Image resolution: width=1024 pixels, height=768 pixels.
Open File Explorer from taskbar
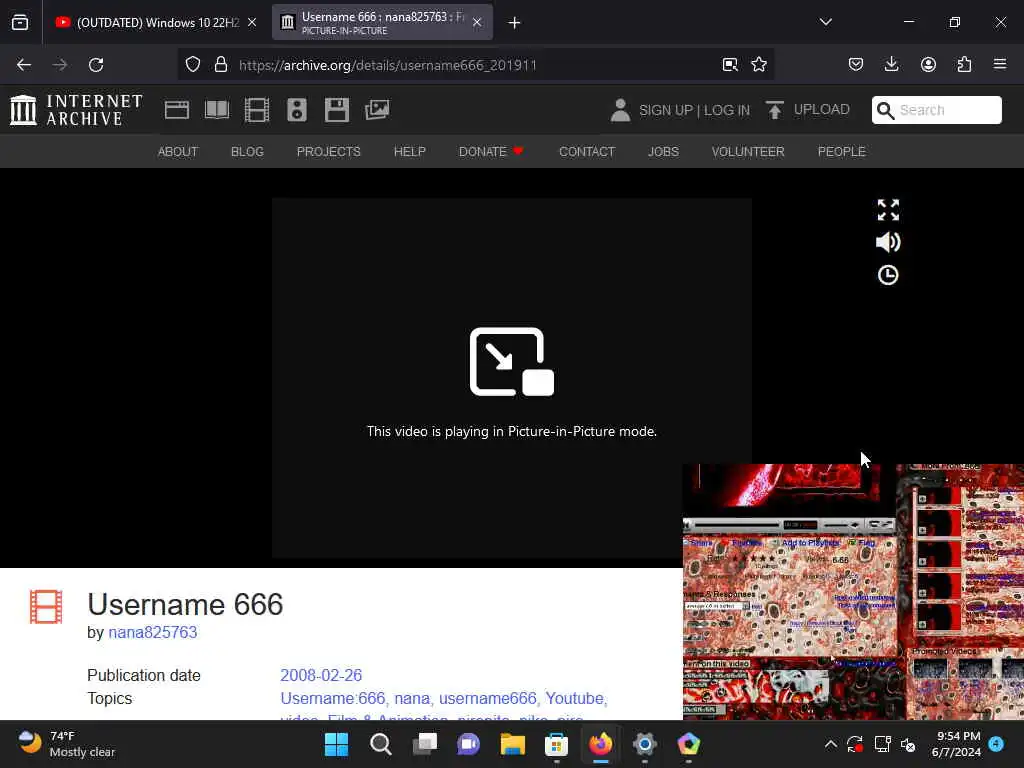513,744
